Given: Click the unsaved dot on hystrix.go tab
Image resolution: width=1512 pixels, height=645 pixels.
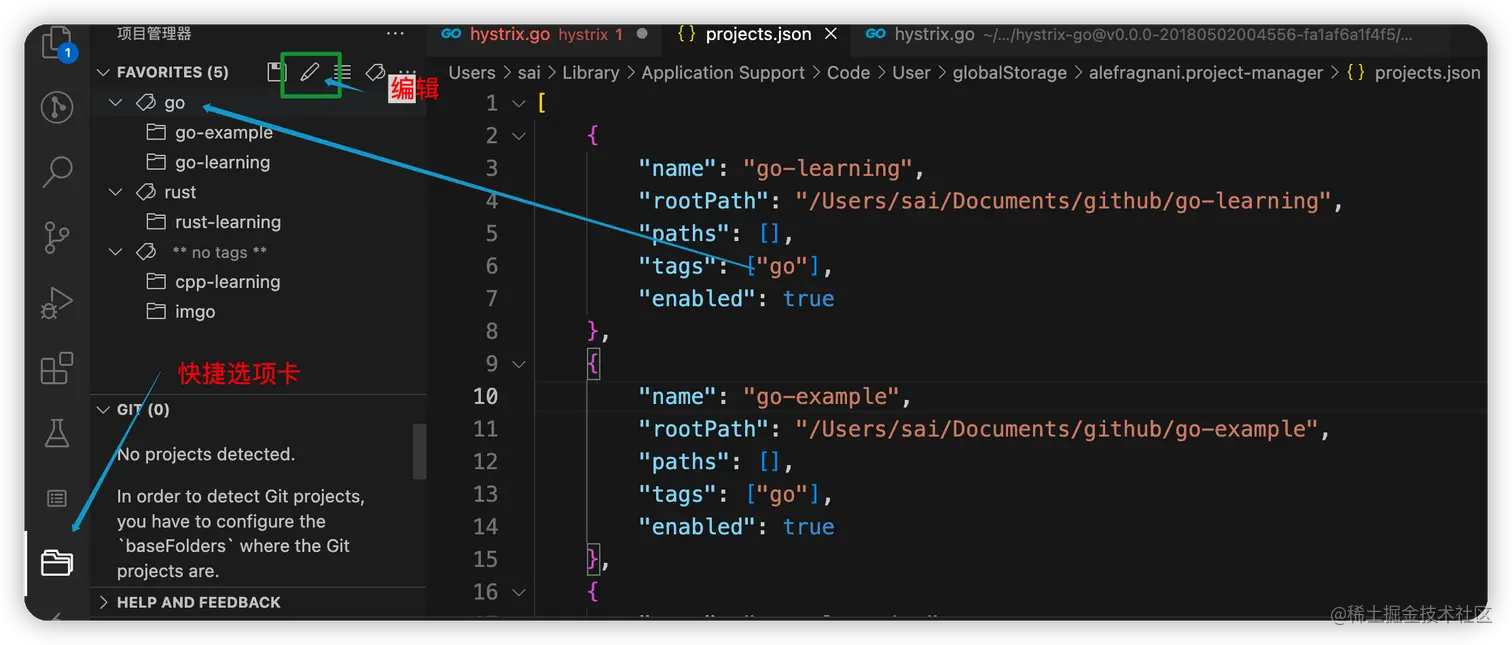Looking at the screenshot, I should 642,34.
